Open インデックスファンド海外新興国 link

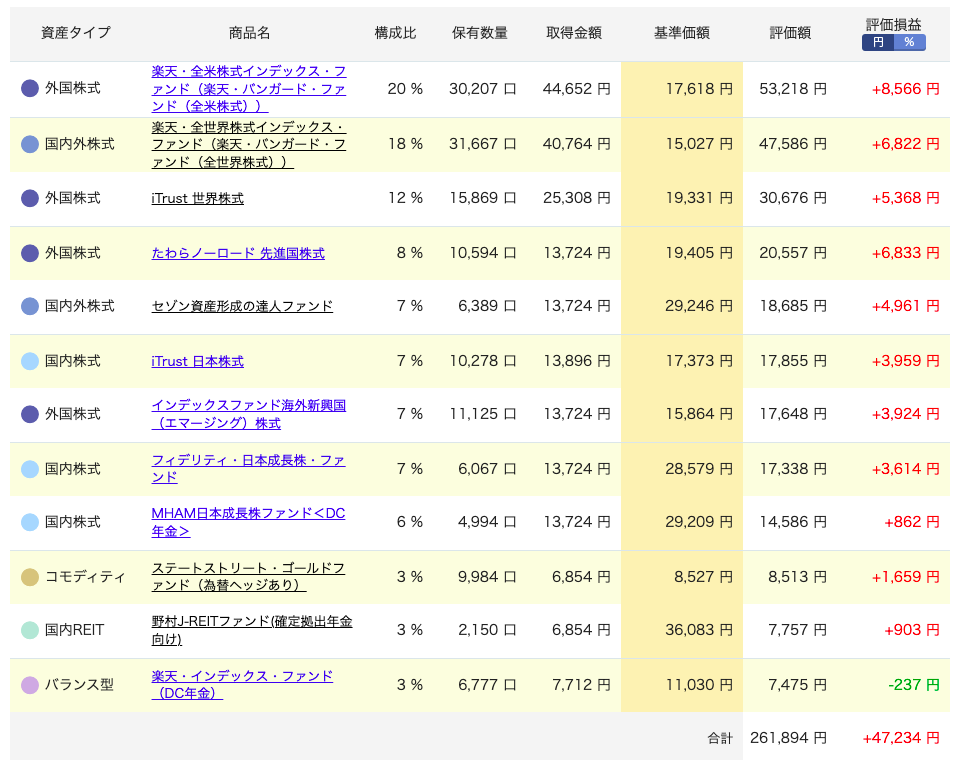248,414
